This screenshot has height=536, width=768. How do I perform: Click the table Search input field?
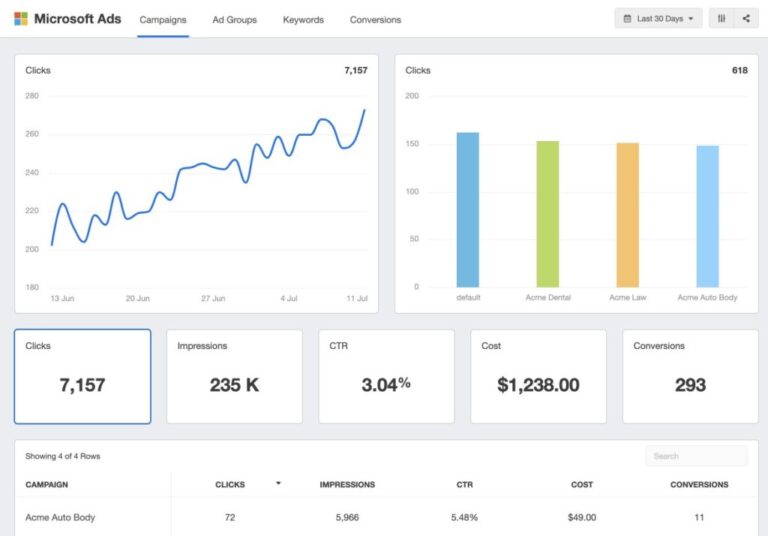tap(696, 456)
